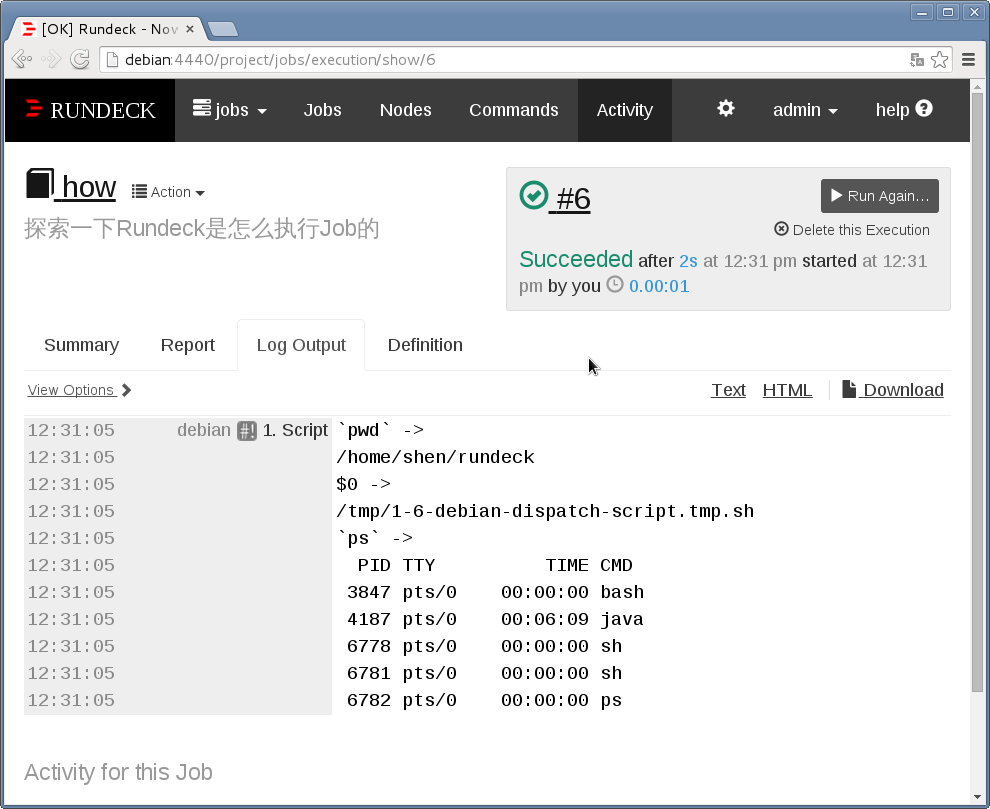Click the 6781 sh process line

coord(484,673)
